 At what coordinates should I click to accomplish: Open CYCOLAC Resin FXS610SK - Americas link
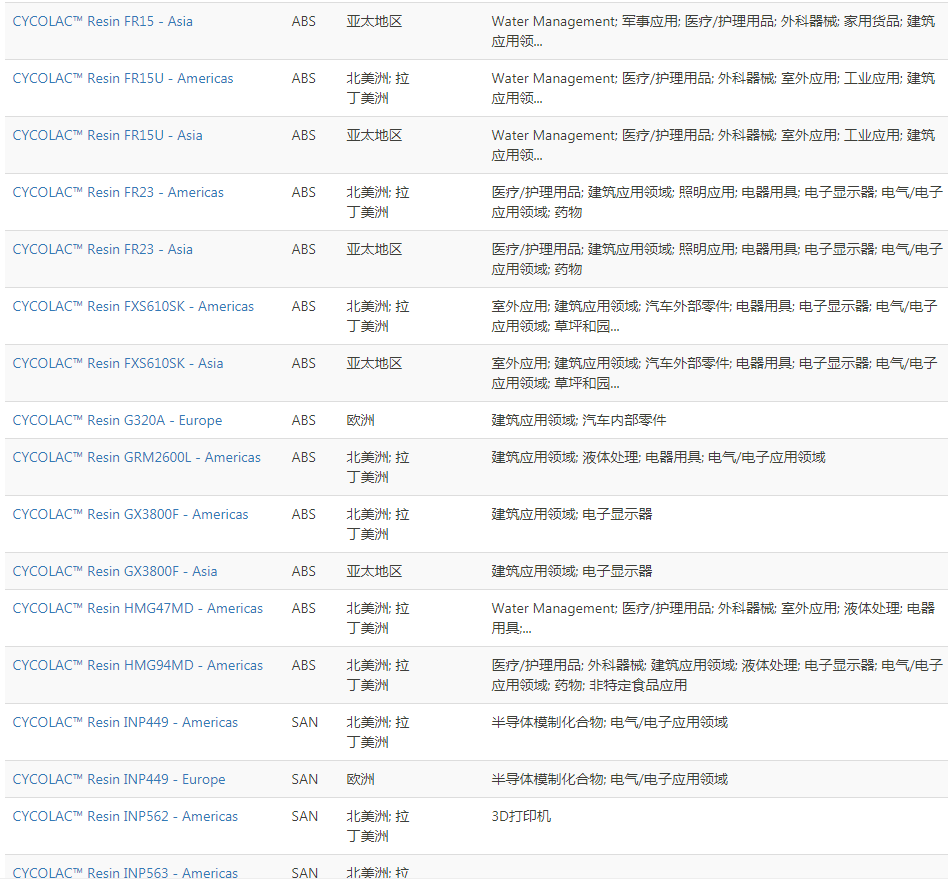(133, 306)
